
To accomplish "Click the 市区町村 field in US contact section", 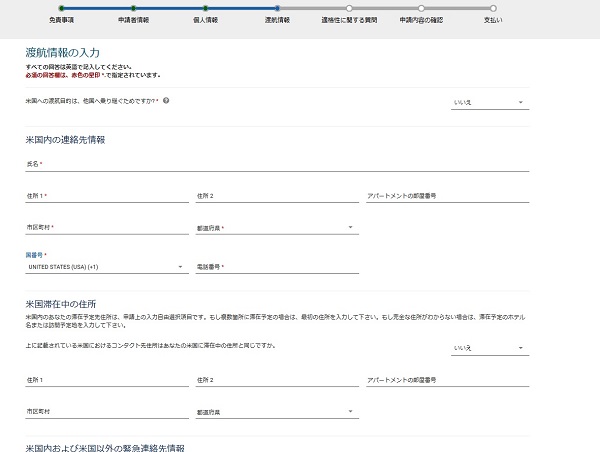I will coord(106,228).
